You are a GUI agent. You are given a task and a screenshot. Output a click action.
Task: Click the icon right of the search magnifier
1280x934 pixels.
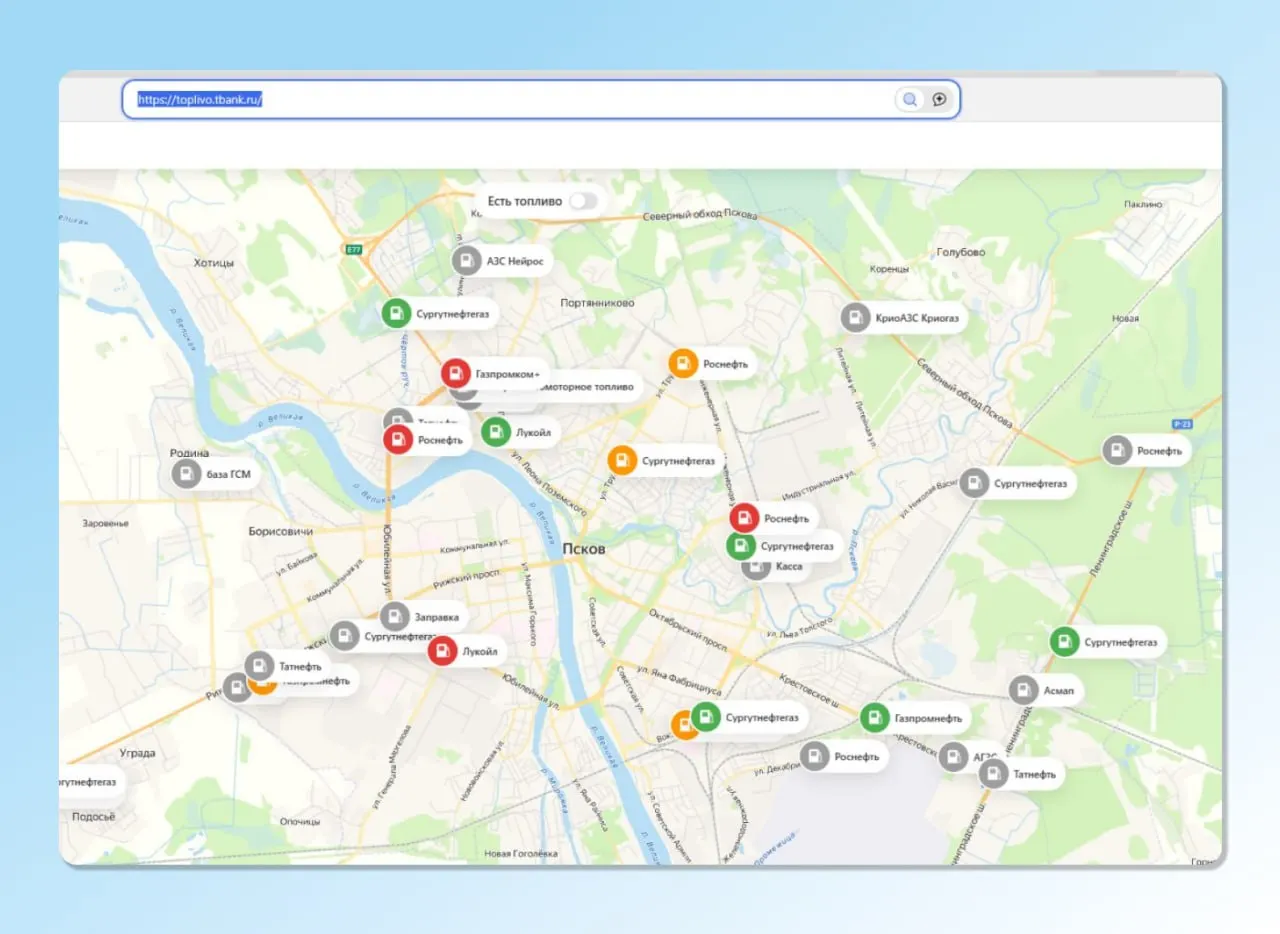pos(939,99)
